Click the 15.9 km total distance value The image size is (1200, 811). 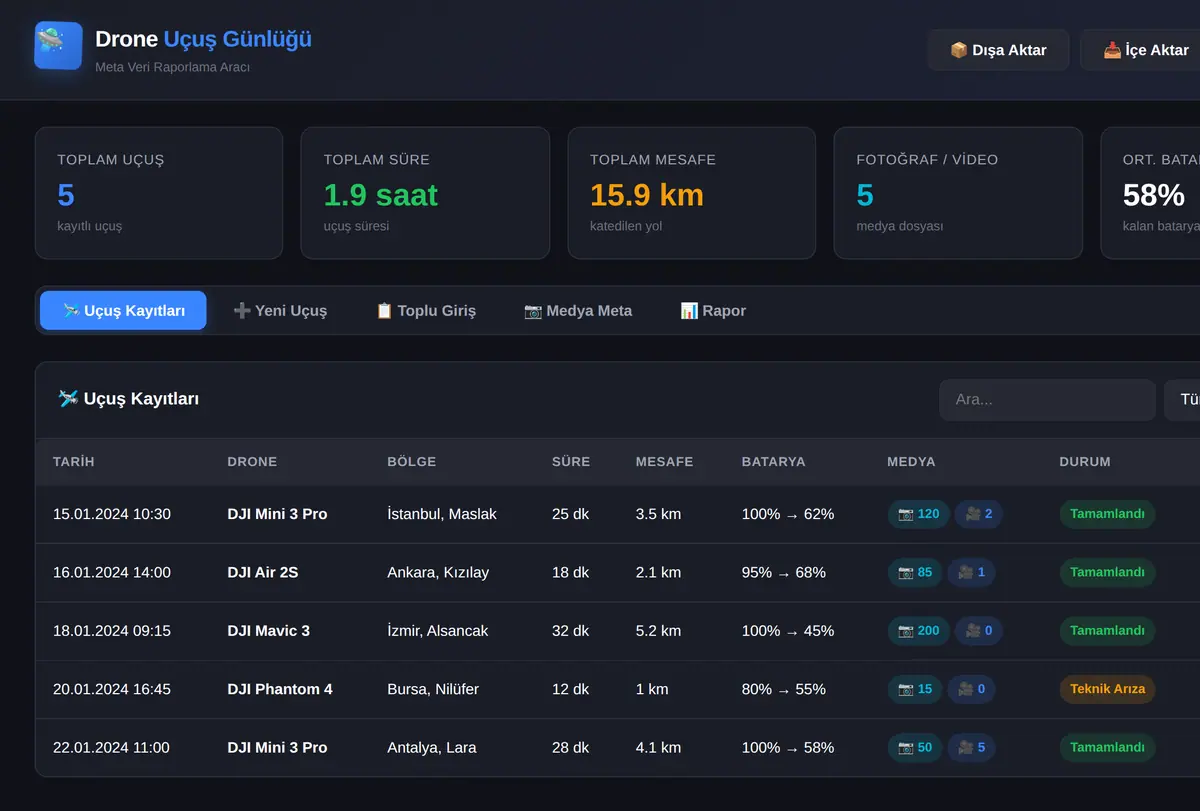pos(647,194)
